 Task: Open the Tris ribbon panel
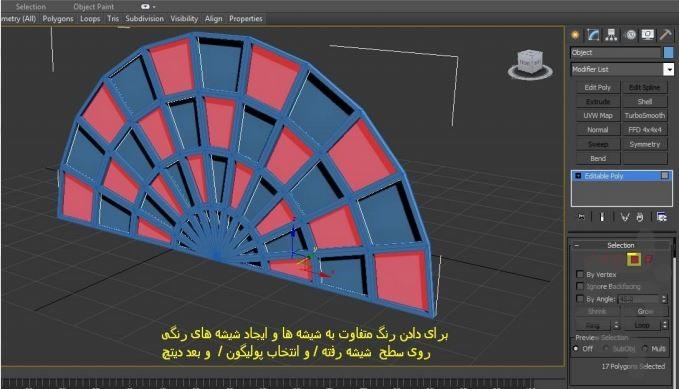(113, 19)
